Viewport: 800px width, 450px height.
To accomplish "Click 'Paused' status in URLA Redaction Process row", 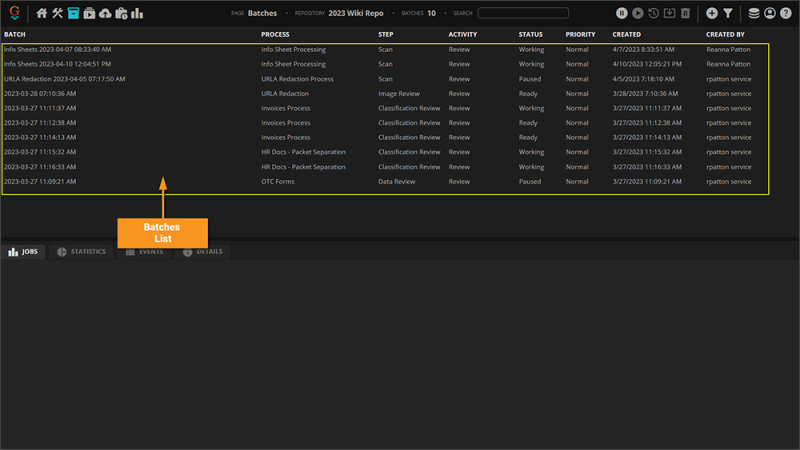I will [x=530, y=79].
